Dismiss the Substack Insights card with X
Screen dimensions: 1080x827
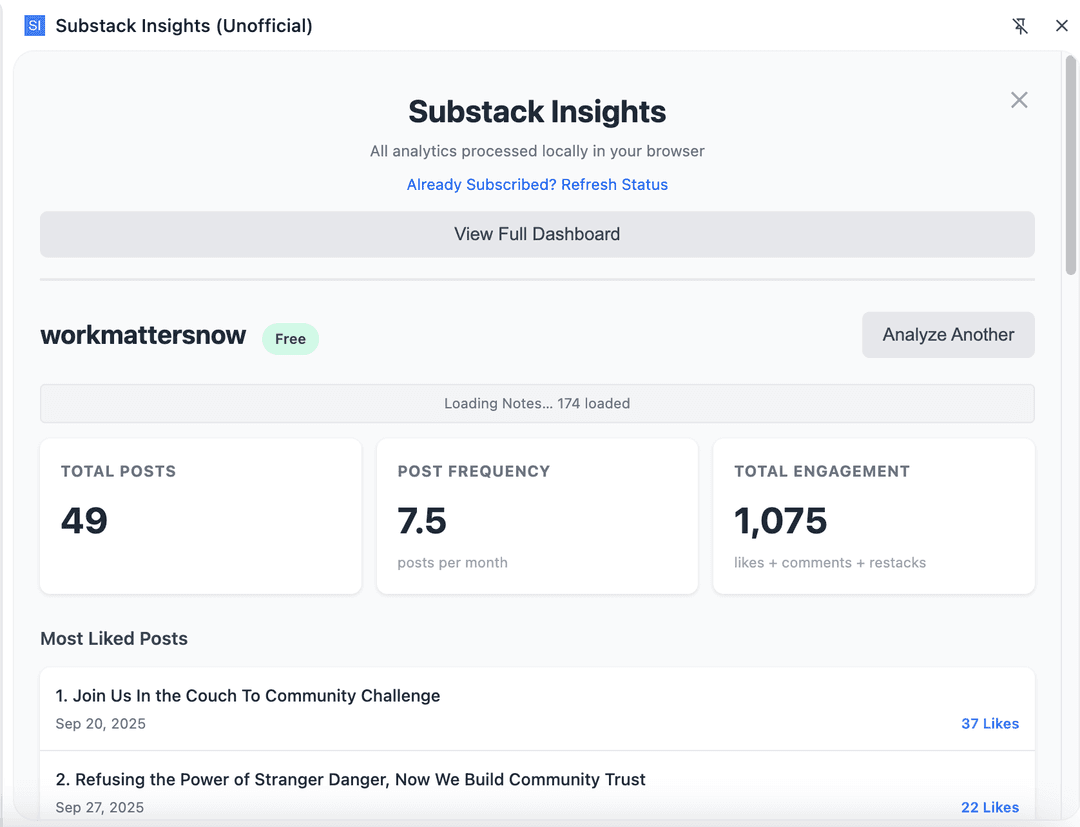pyautogui.click(x=1019, y=100)
